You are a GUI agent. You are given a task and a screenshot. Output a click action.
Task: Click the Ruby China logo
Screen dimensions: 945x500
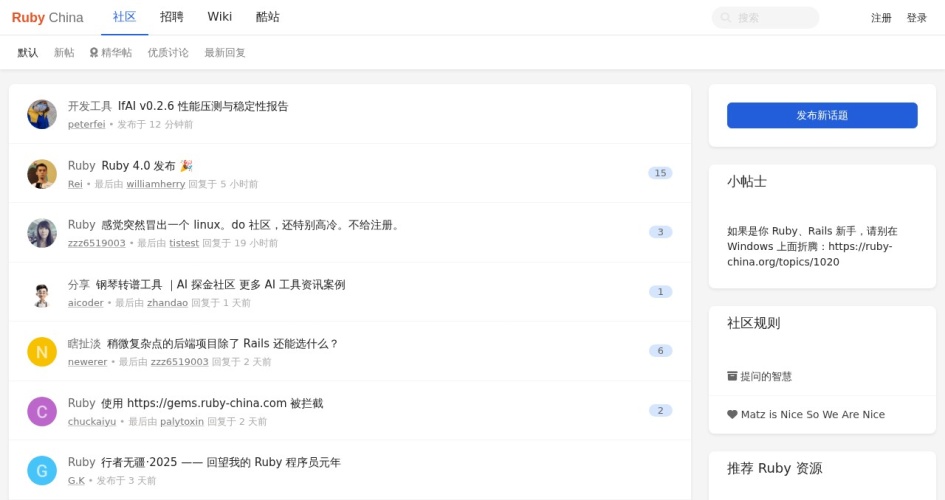[47, 17]
